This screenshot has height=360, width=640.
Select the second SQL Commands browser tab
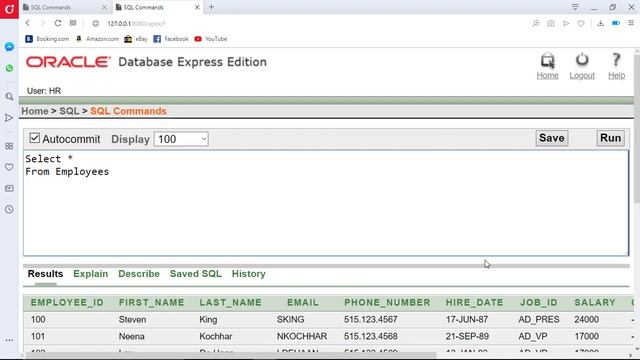coord(157,7)
